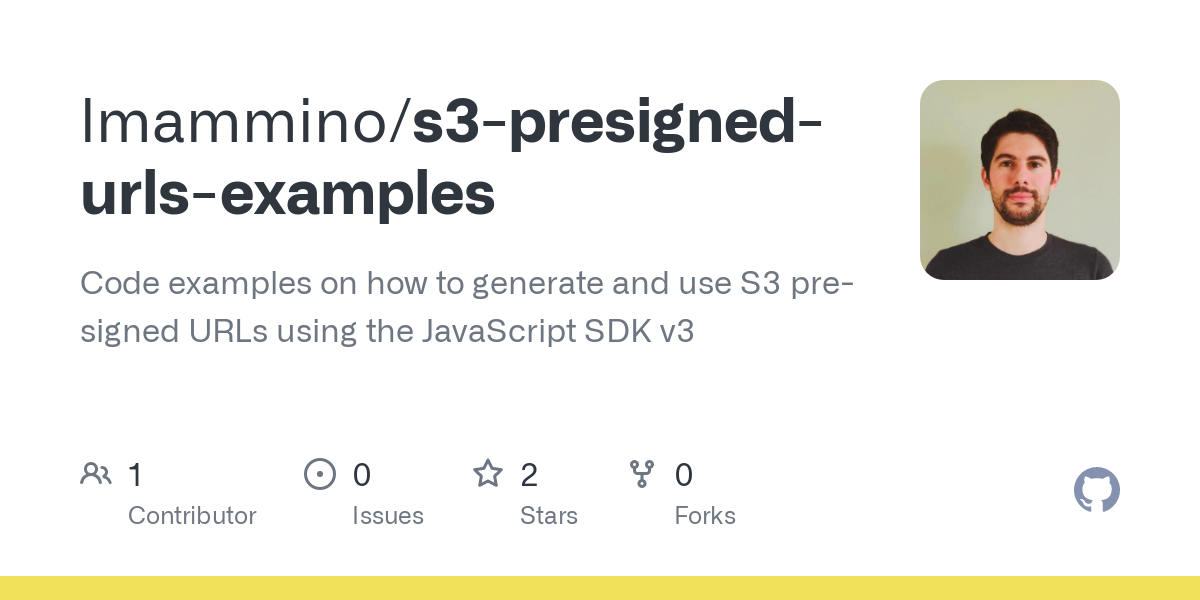This screenshot has width=1200, height=600.
Task: Click the Forks branch icon
Action: coord(642,474)
